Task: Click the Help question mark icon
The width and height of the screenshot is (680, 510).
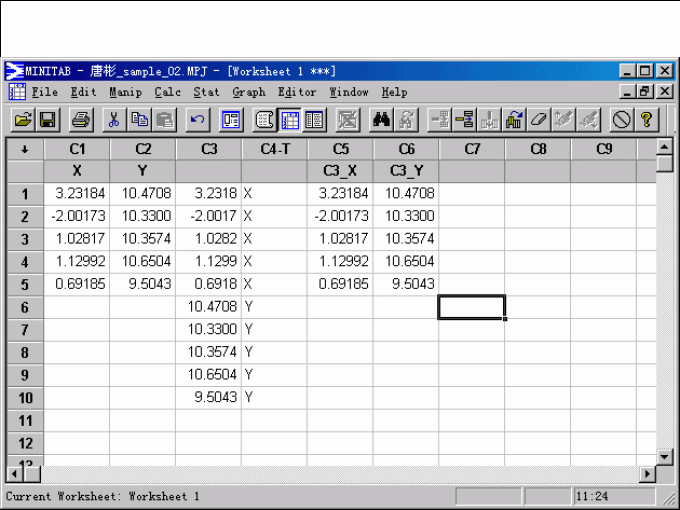Action: coord(647,120)
